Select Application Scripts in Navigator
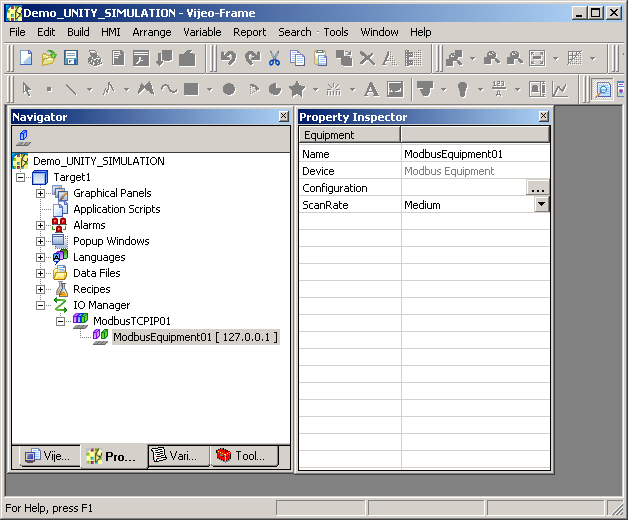 point(117,209)
